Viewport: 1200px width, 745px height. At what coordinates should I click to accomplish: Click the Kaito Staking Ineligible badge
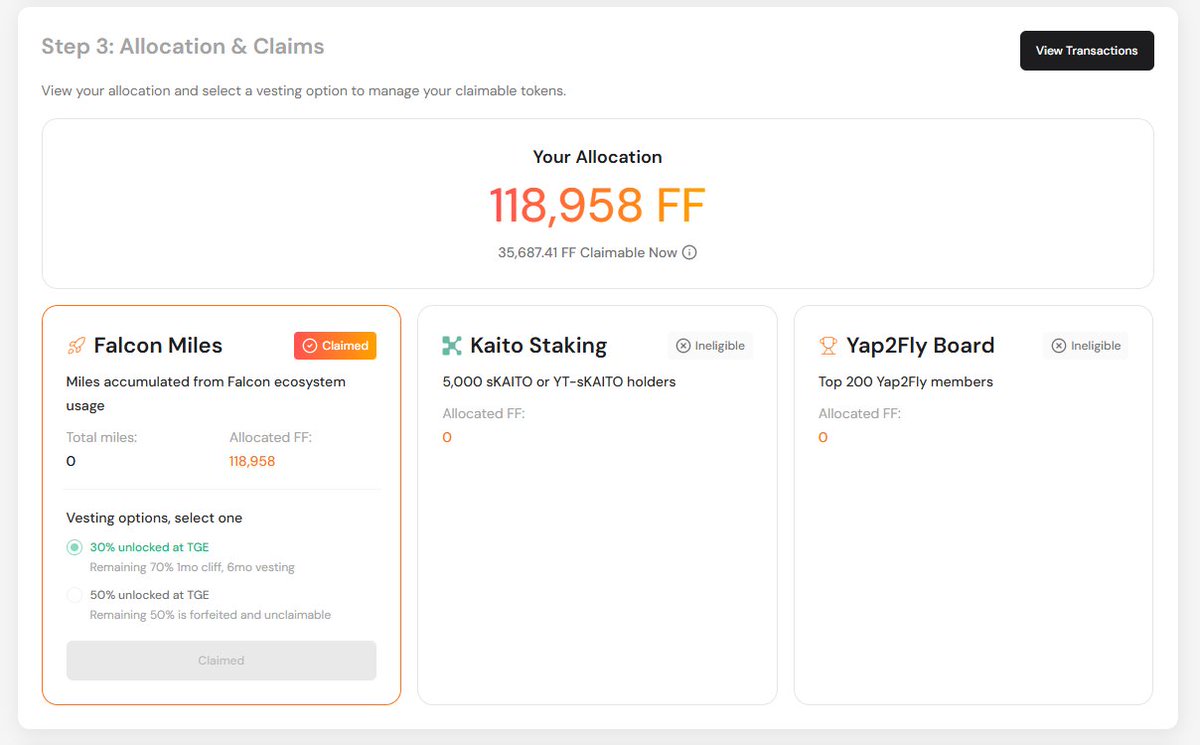(710, 346)
